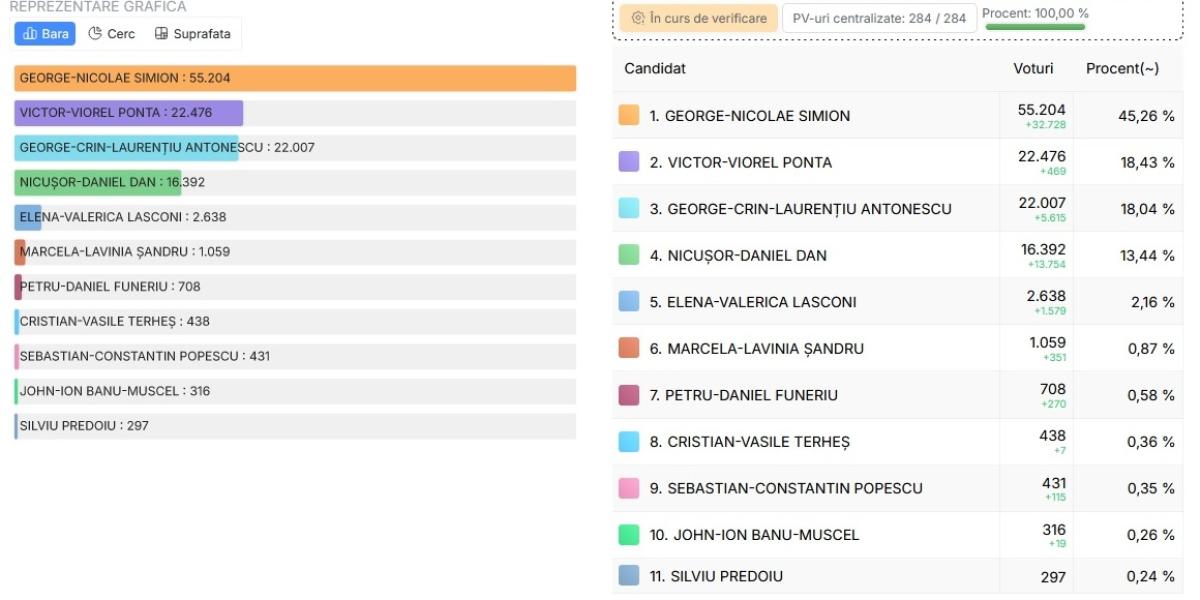
Task: Click cyan swatch next to Antonescu
Action: pyautogui.click(x=629, y=209)
